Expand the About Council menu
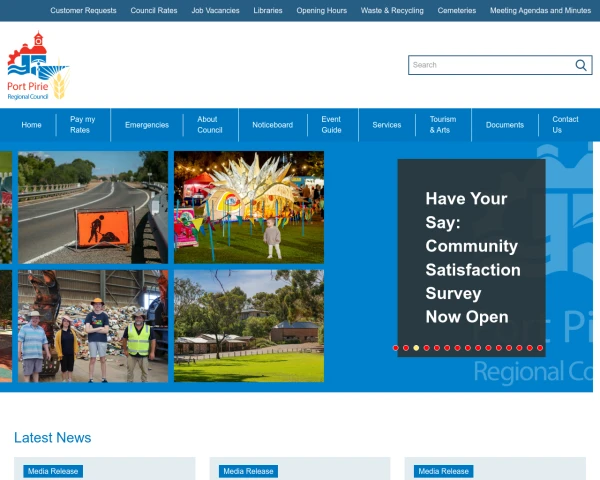Screen dimensions: 600x480 point(209,125)
